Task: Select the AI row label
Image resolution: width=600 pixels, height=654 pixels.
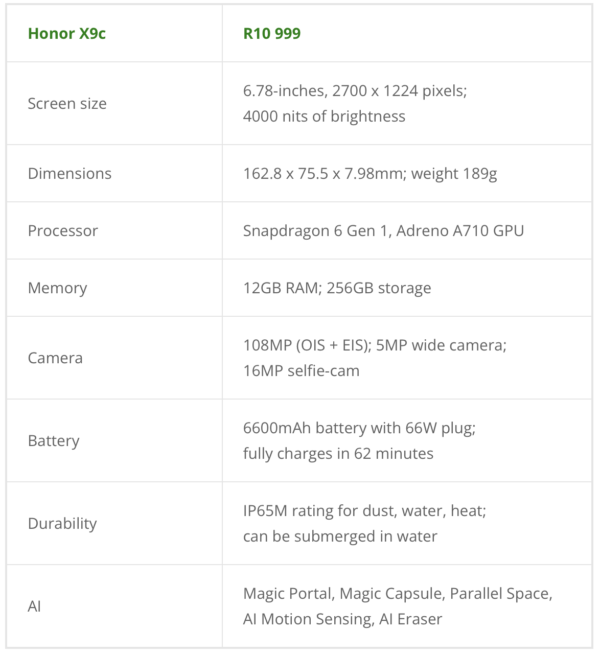Action: click(35, 606)
